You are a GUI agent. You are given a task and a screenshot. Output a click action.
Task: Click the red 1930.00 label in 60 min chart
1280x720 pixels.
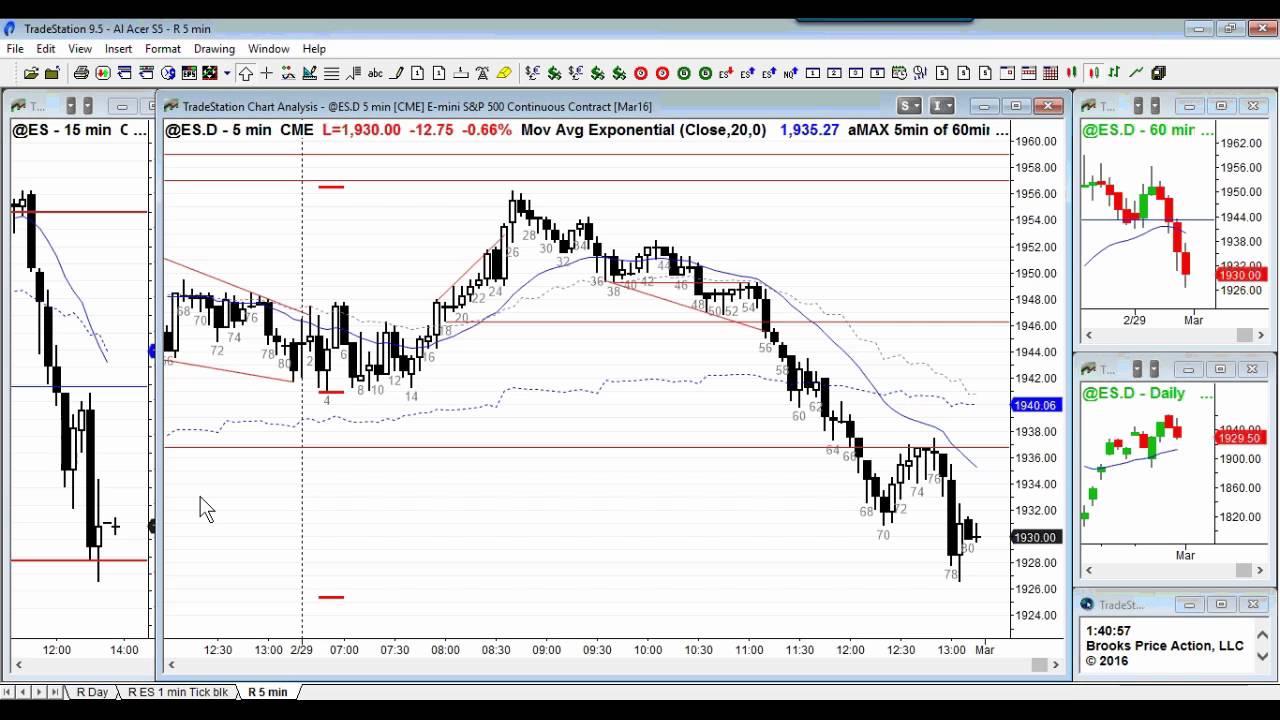pyautogui.click(x=1240, y=275)
